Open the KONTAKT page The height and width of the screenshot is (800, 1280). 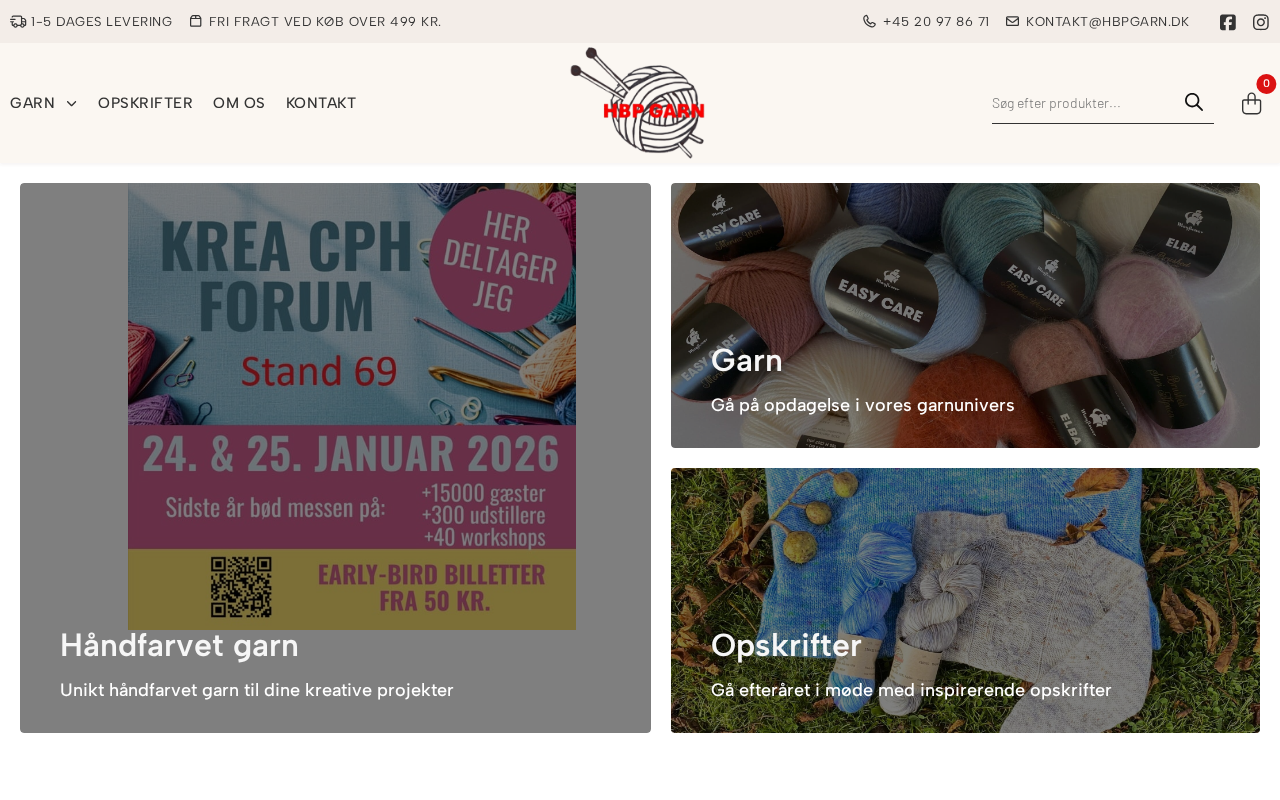[321, 103]
